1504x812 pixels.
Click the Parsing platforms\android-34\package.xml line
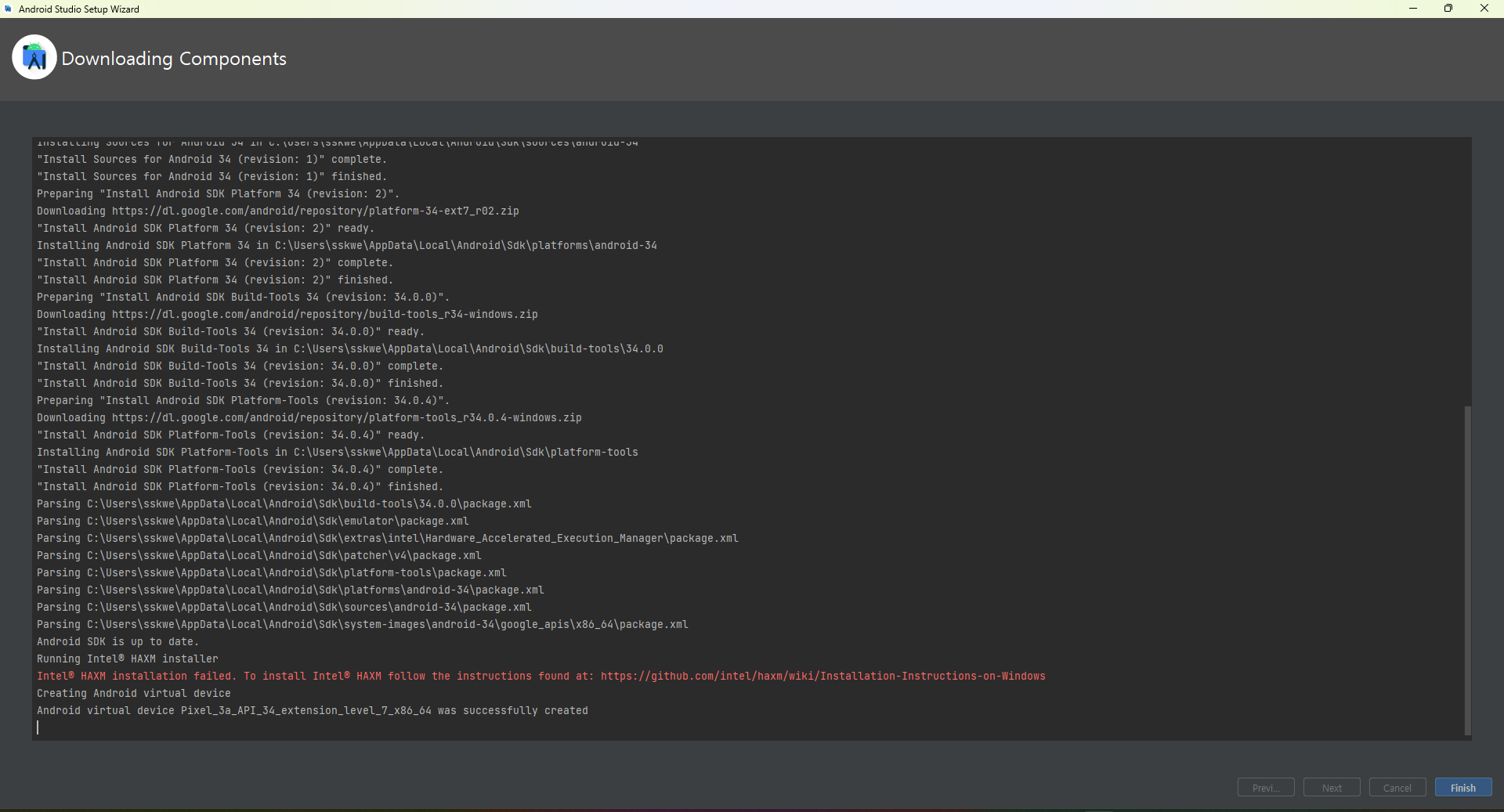(x=291, y=590)
